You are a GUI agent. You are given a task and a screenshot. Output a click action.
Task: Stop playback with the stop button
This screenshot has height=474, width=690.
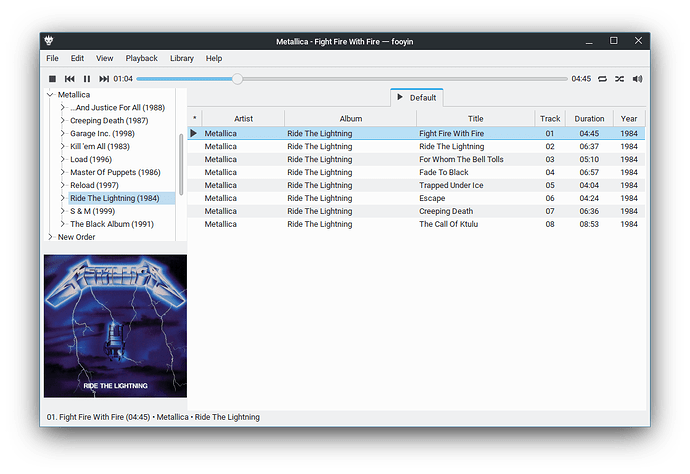tap(53, 78)
